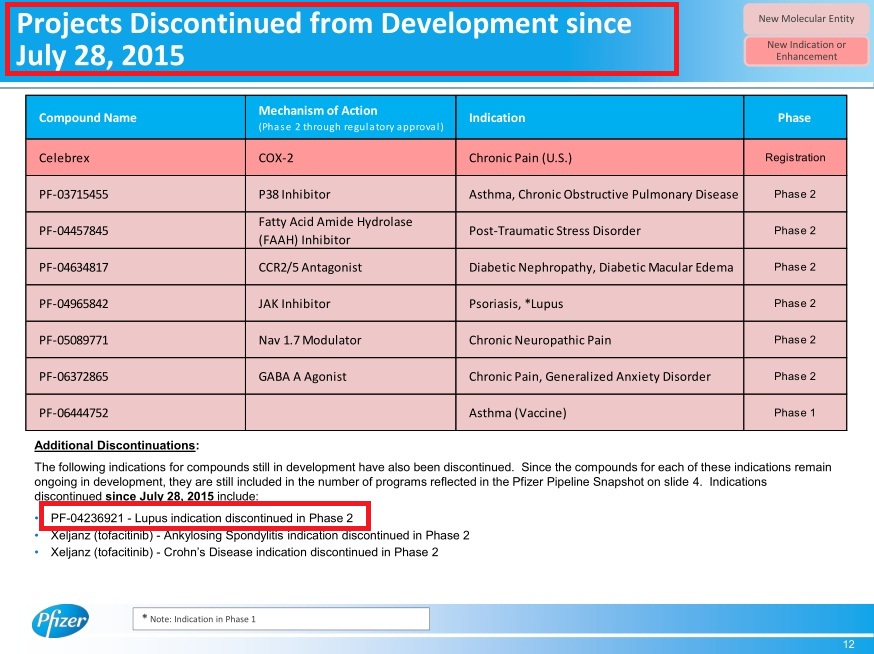
Task: Select the 'Celebrex' compound cell
Action: point(135,158)
